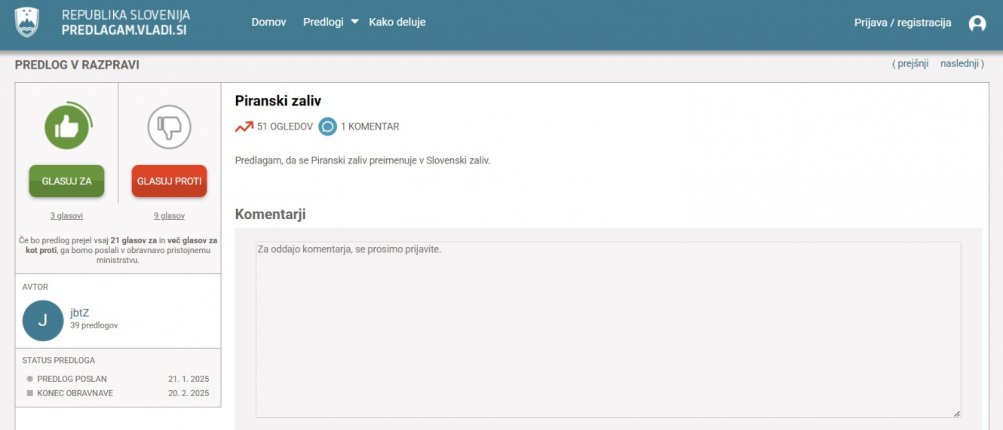Image resolution: width=1003 pixels, height=430 pixels.
Task: View the 3 glasovi vote list
Action: (67, 216)
